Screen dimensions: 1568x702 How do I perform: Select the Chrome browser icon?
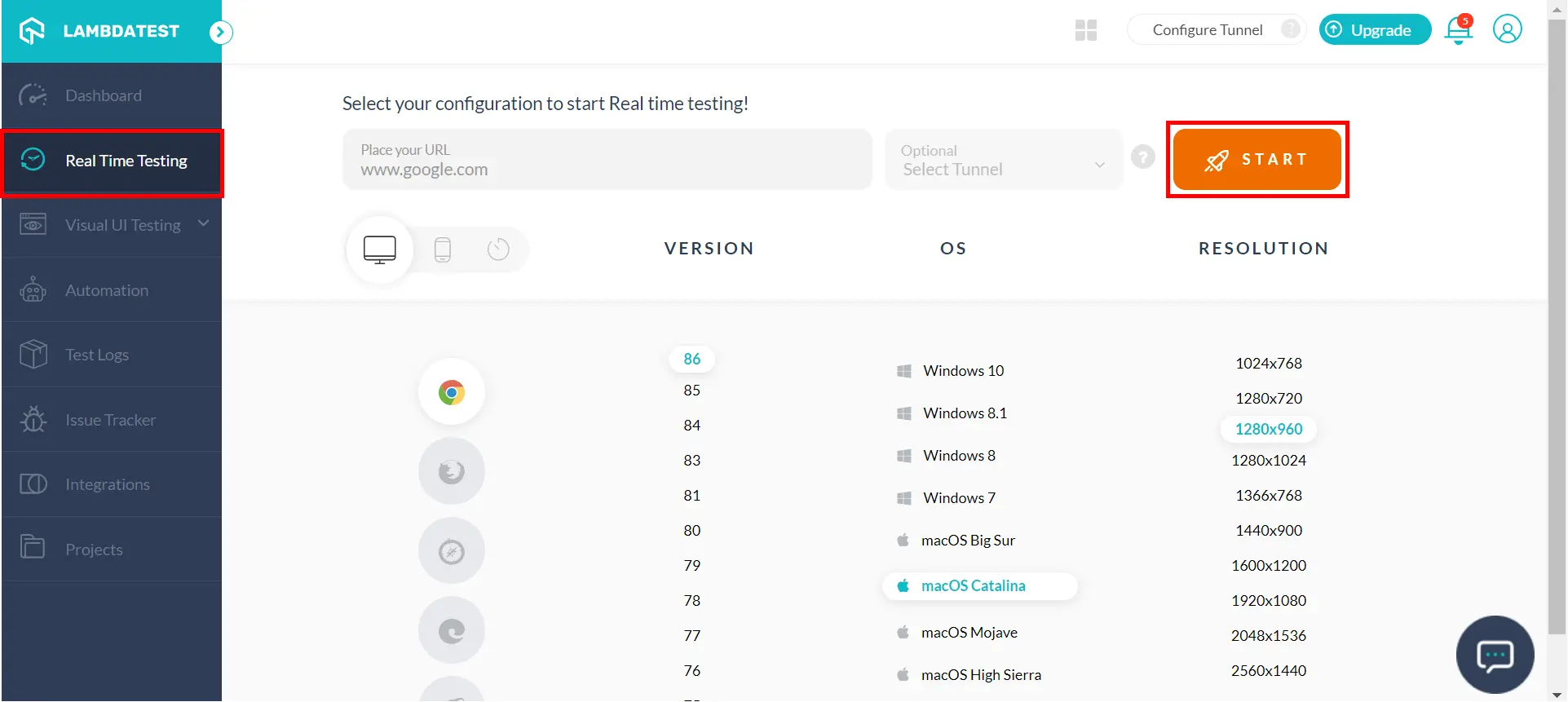451,392
